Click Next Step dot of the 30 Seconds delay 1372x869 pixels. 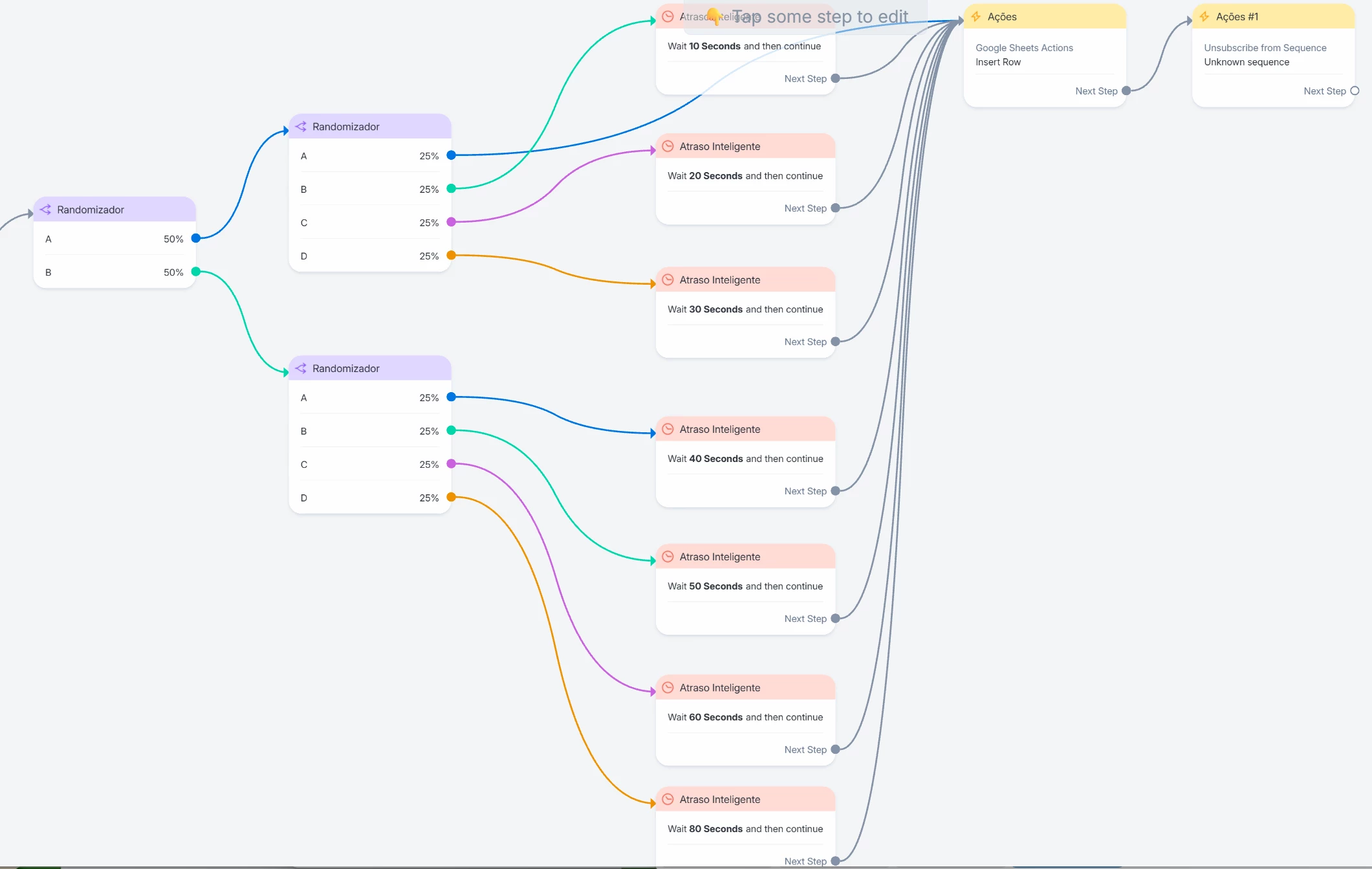(836, 342)
